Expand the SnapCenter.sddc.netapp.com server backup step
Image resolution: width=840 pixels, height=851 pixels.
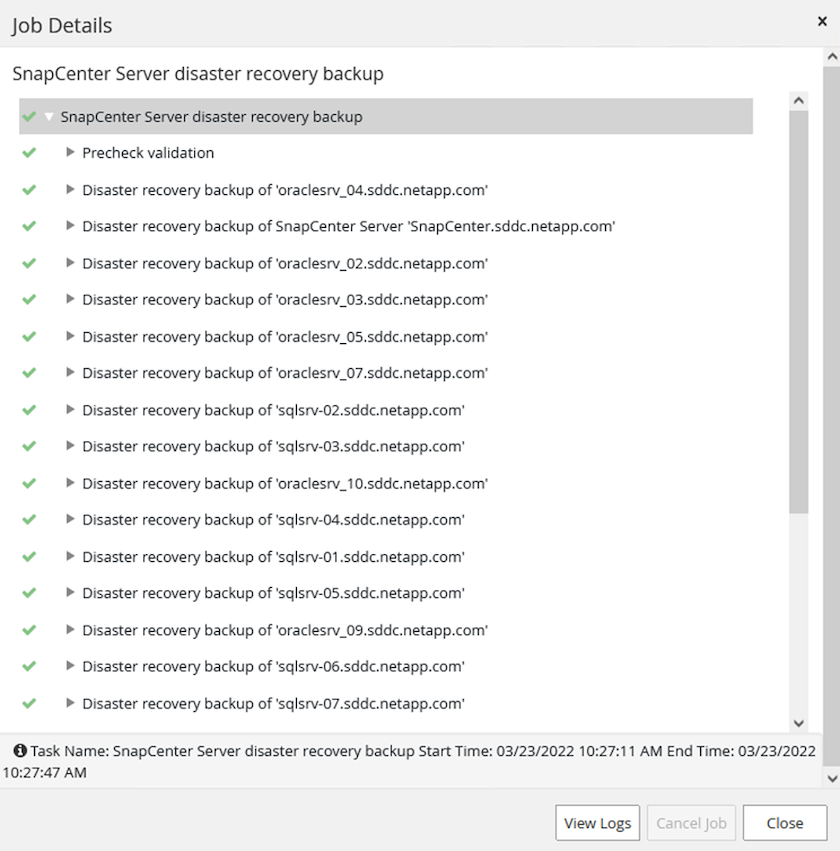70,226
